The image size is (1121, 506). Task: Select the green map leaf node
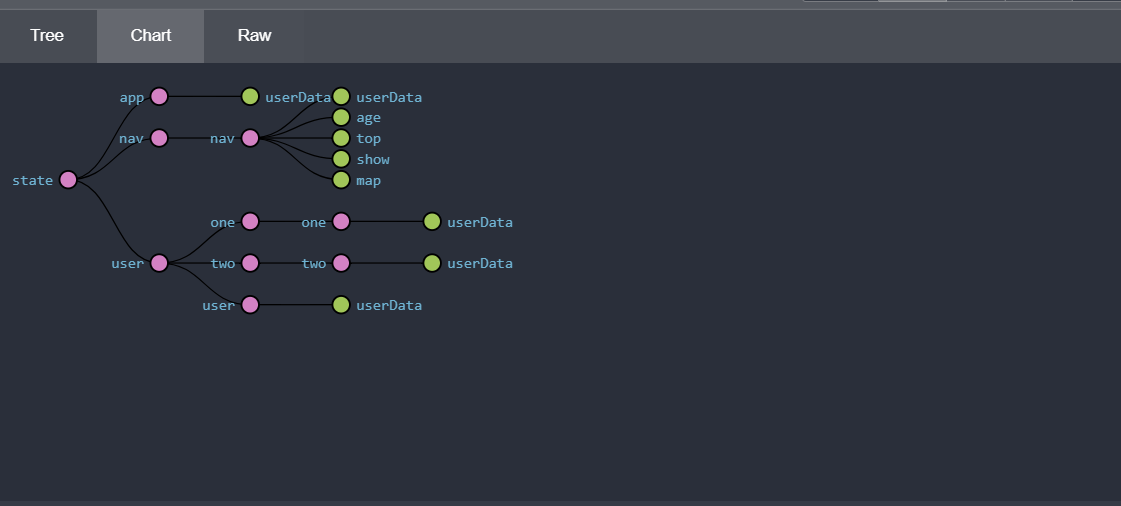click(x=341, y=180)
